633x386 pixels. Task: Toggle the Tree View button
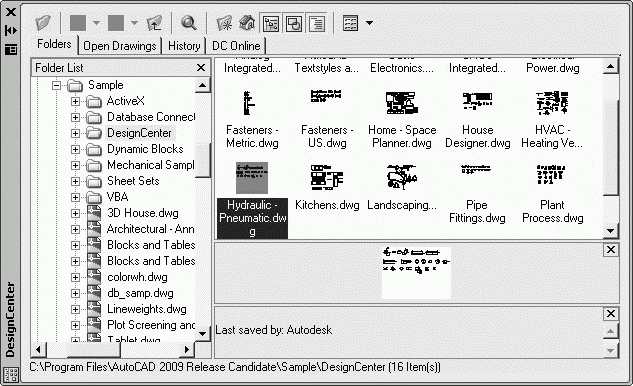click(271, 23)
